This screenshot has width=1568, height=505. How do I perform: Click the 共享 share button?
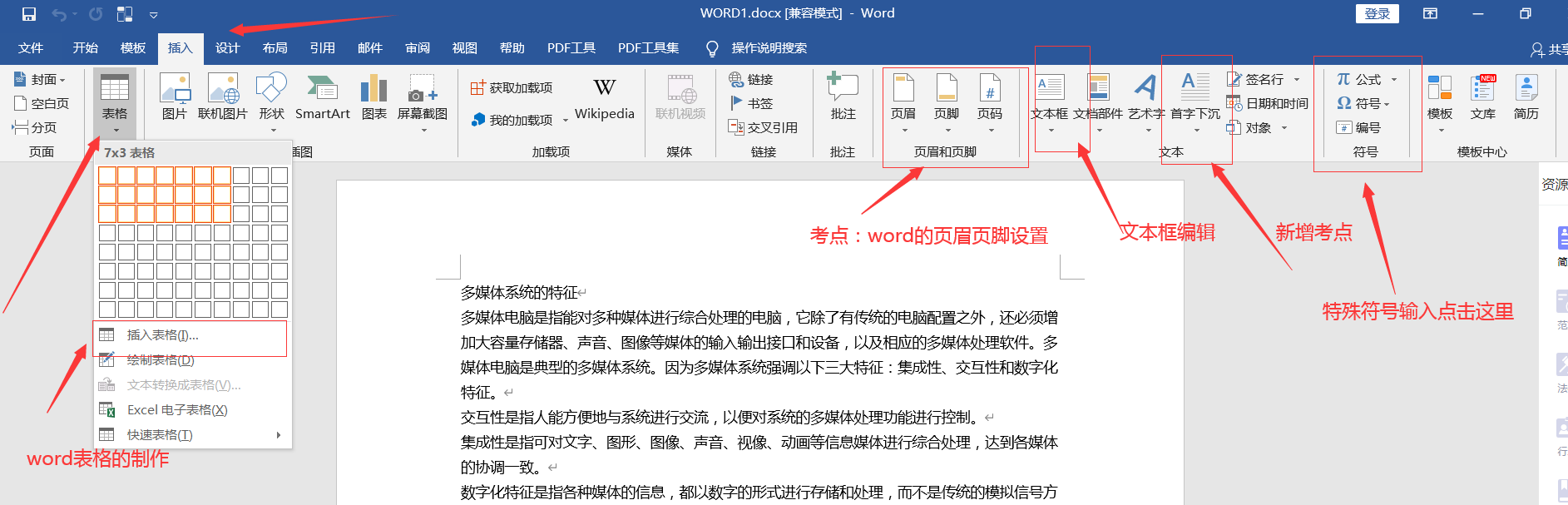[1549, 49]
